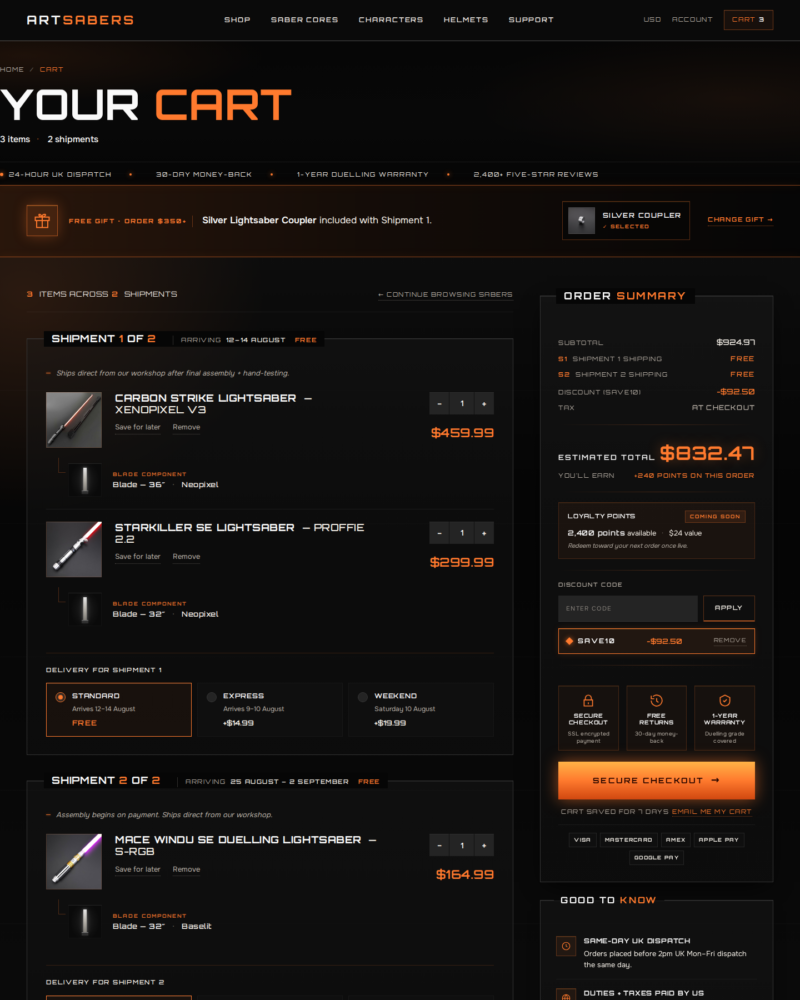Screen dimensions: 800x1000
Task: Save Carbon Strike Lightsaber for later
Action: (138, 427)
